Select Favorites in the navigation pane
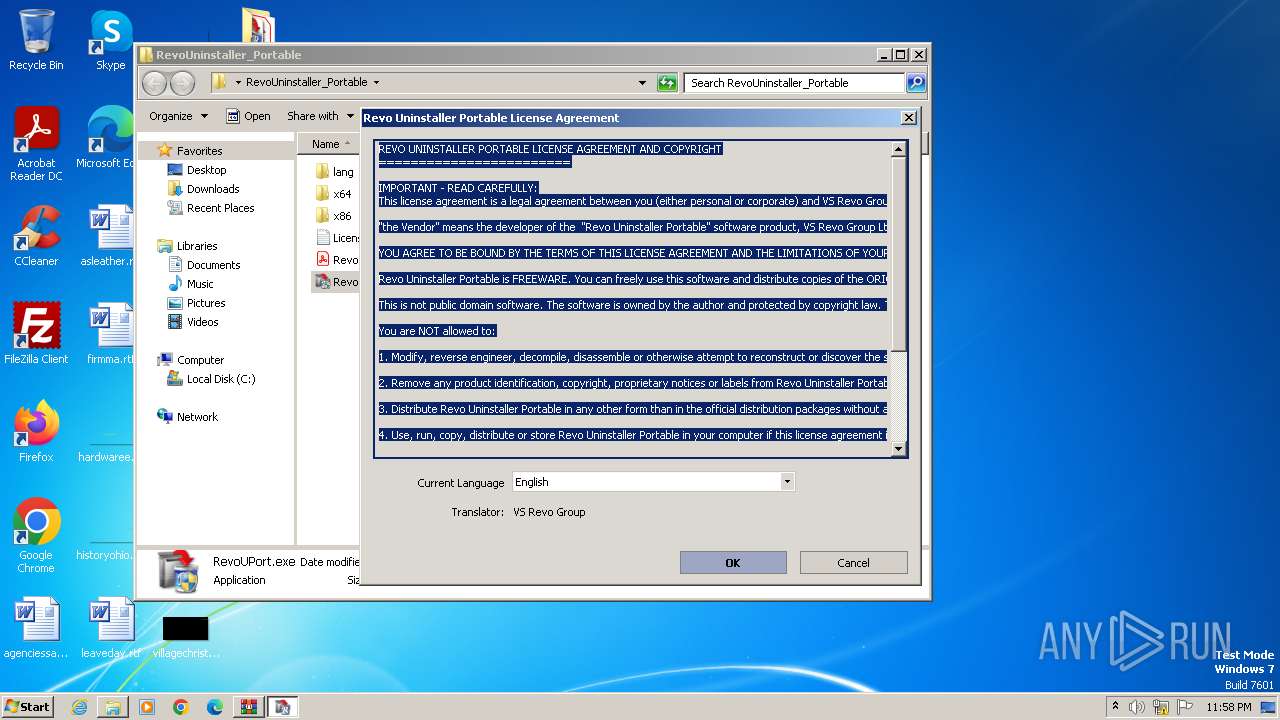Viewport: 1280px width, 720px height. (x=199, y=151)
